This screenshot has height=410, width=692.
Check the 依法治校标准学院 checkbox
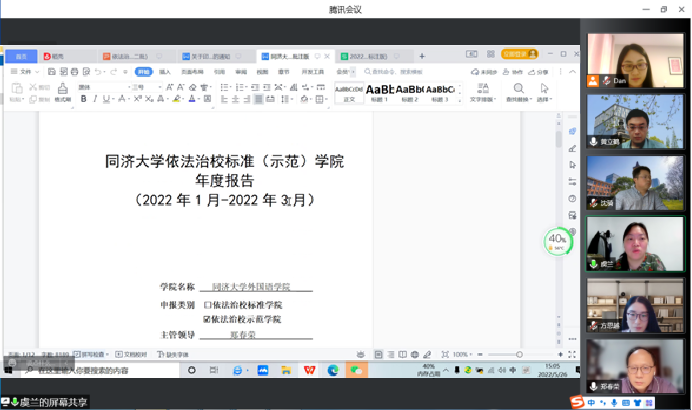tap(207, 304)
